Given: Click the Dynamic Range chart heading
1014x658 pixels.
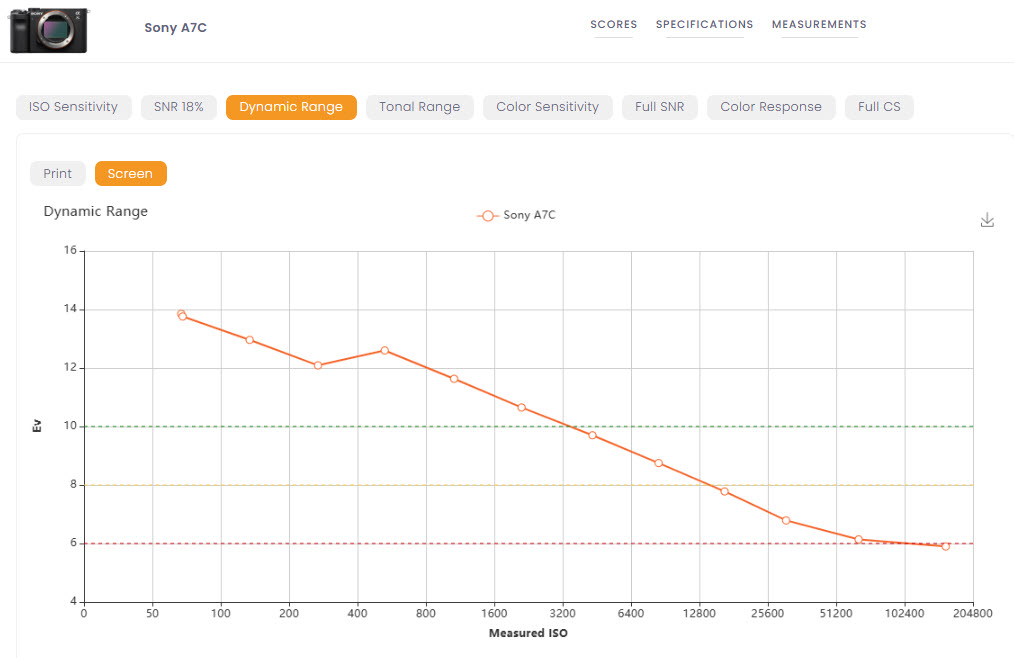Looking at the screenshot, I should (x=96, y=212).
